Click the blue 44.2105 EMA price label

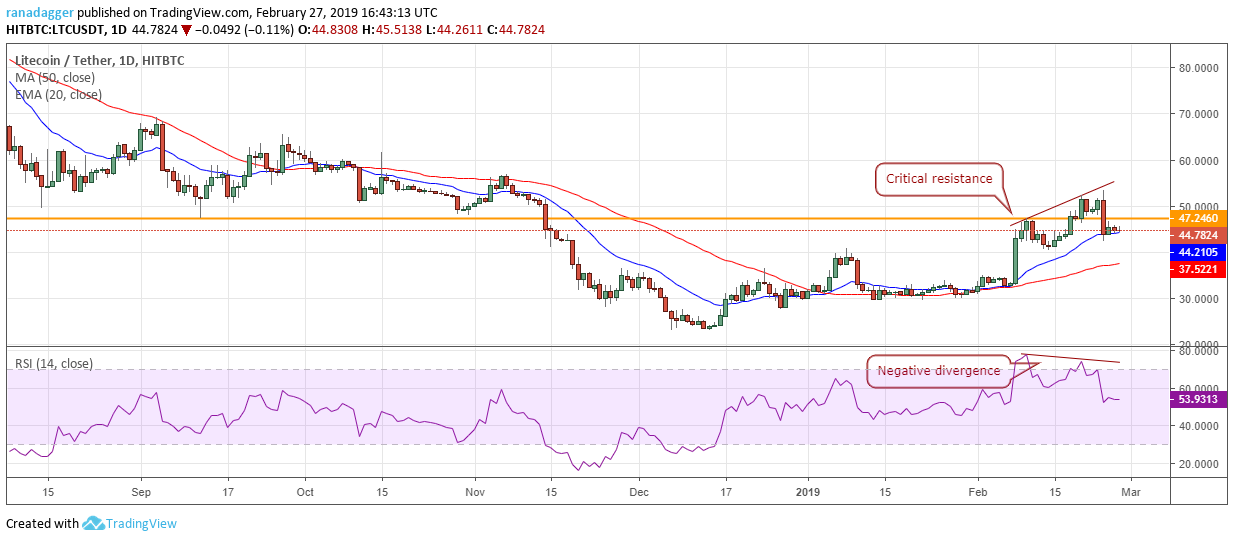[x=1198, y=253]
